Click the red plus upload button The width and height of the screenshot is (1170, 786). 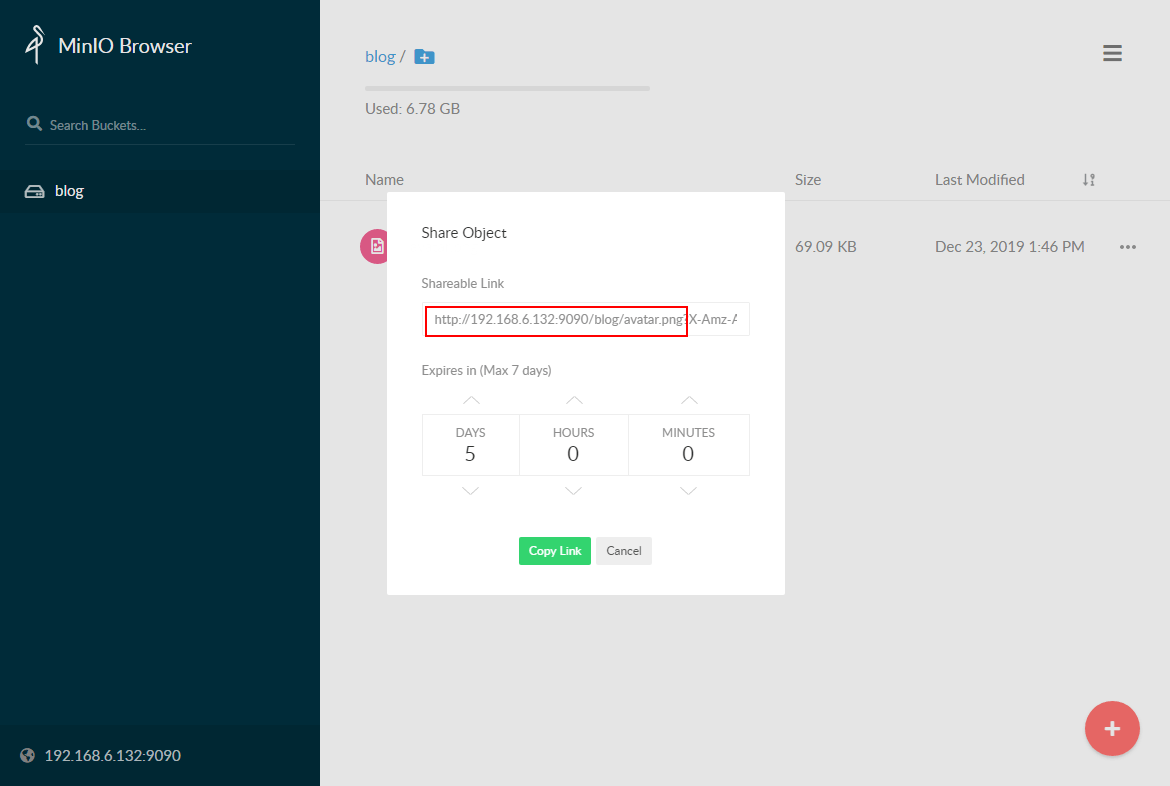point(1112,728)
